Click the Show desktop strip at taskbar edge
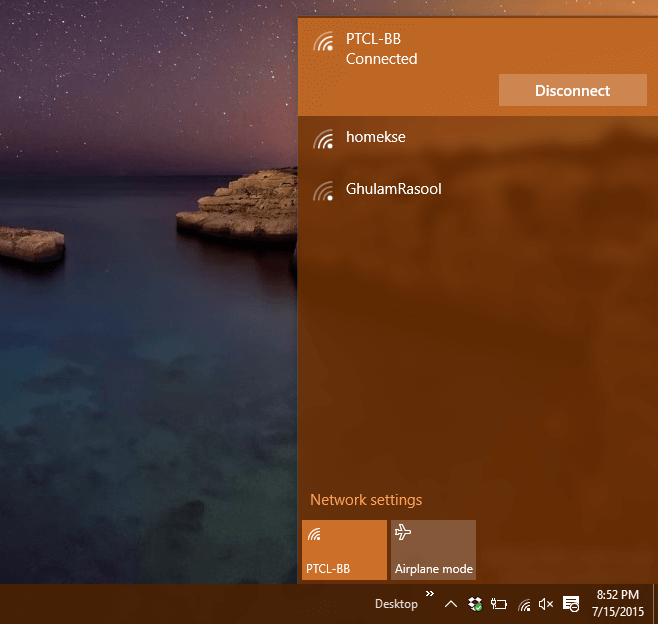Viewport: 658px width, 624px height. [655, 604]
